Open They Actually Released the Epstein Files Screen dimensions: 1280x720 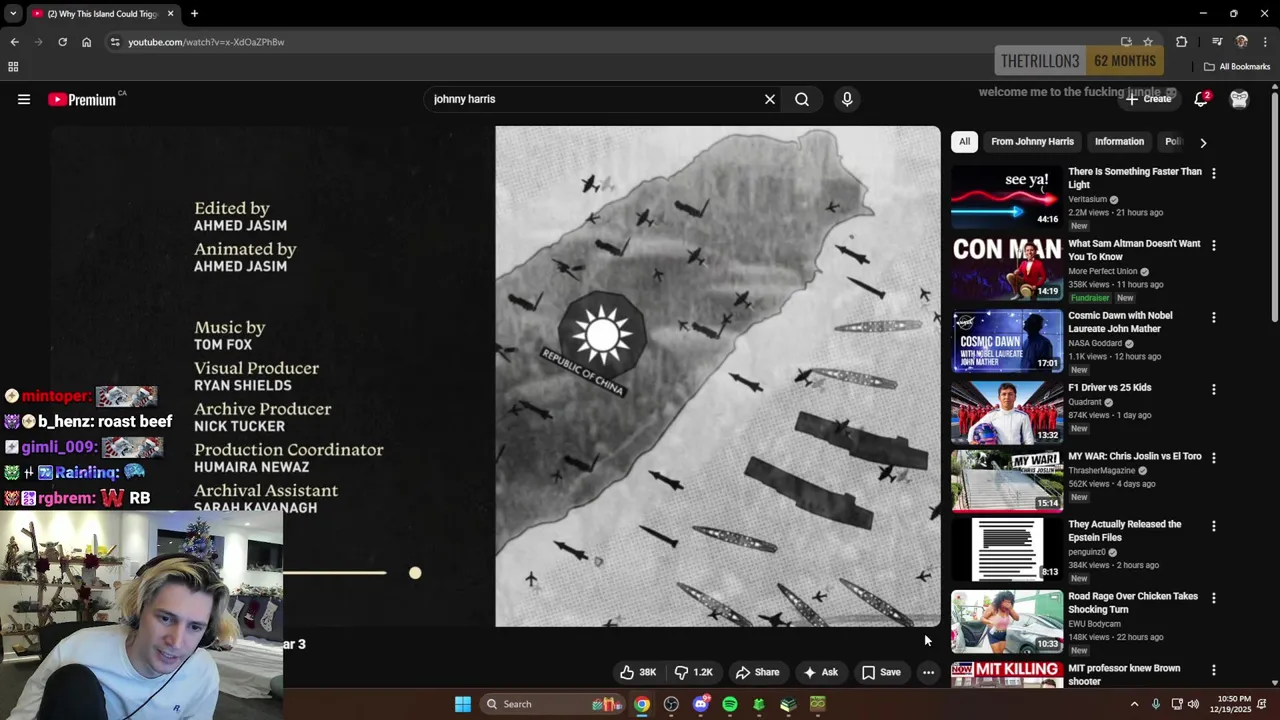pyautogui.click(x=1124, y=531)
